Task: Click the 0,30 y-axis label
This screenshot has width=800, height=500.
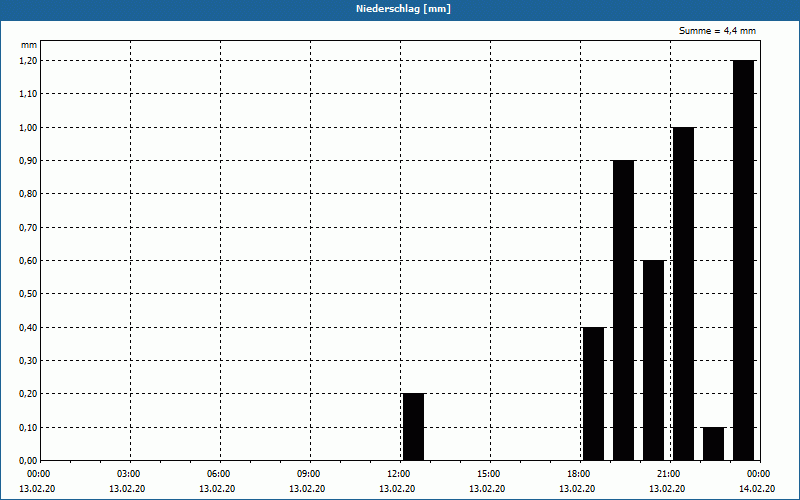Action: click(x=28, y=361)
